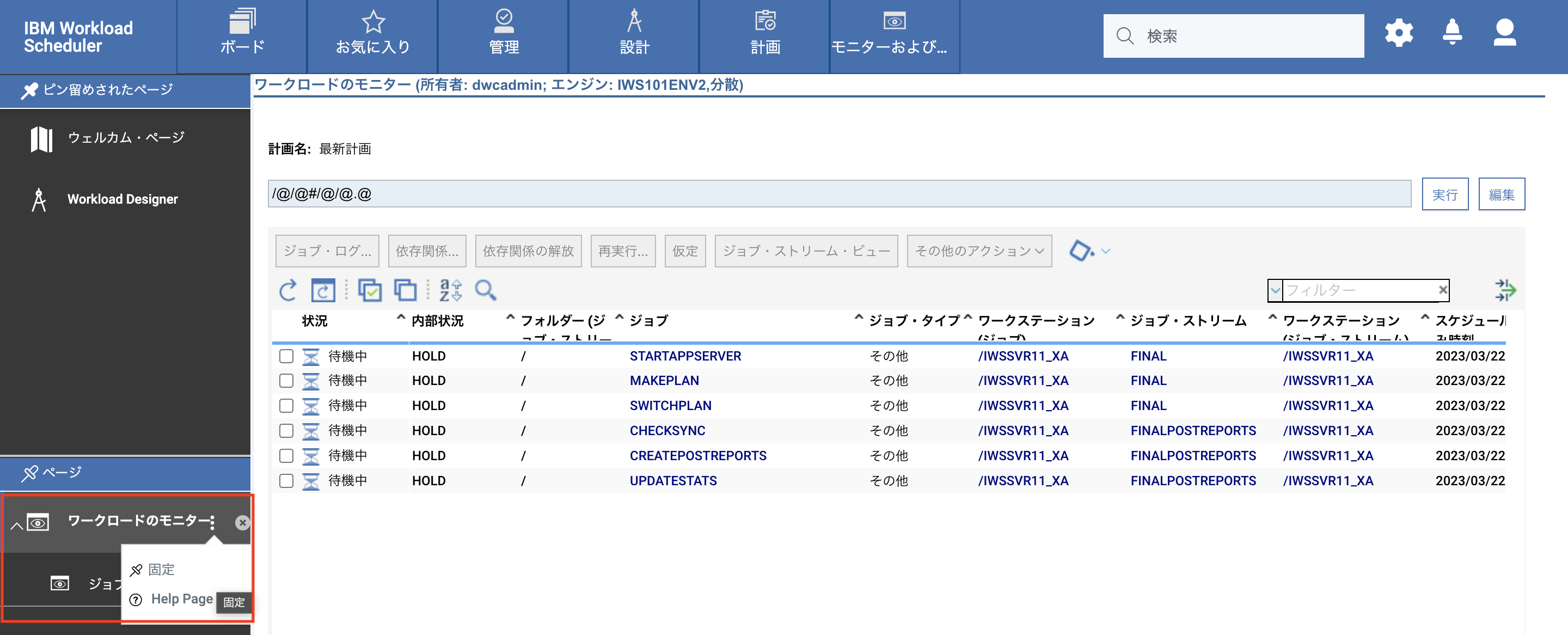The height and width of the screenshot is (635, 1568).
Task: Open その他のアクション dropdown
Action: (978, 250)
